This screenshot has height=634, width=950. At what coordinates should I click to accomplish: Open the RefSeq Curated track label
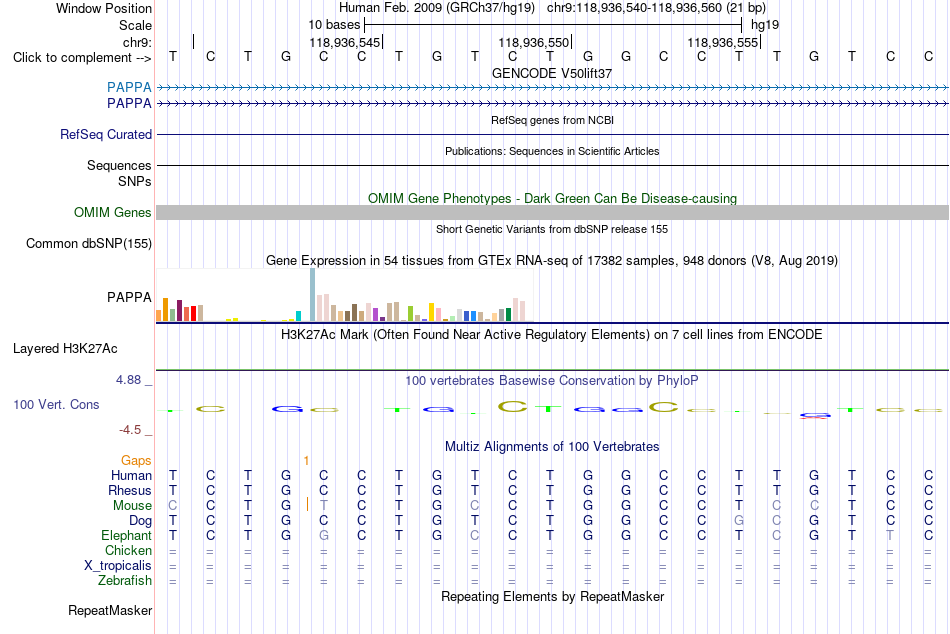click(106, 135)
